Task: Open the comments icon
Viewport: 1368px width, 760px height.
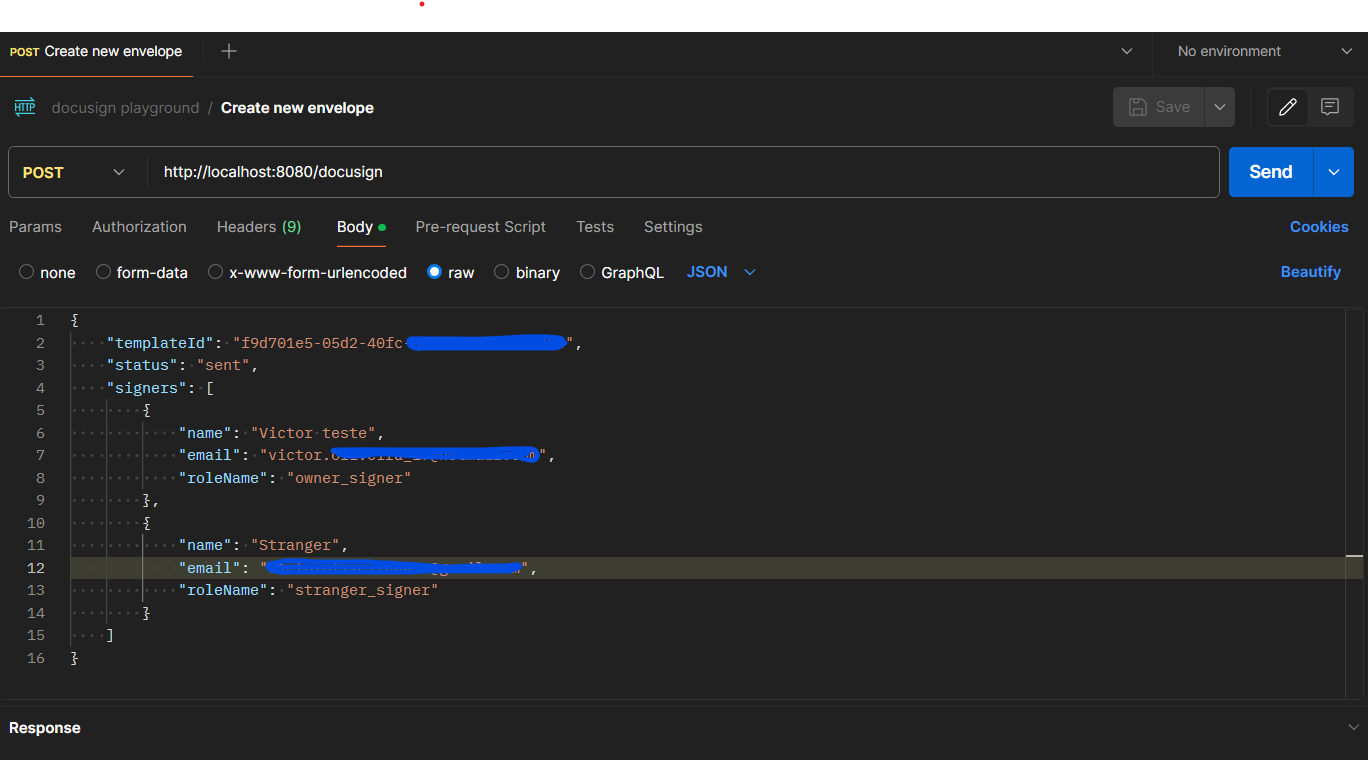Action: [1330, 107]
